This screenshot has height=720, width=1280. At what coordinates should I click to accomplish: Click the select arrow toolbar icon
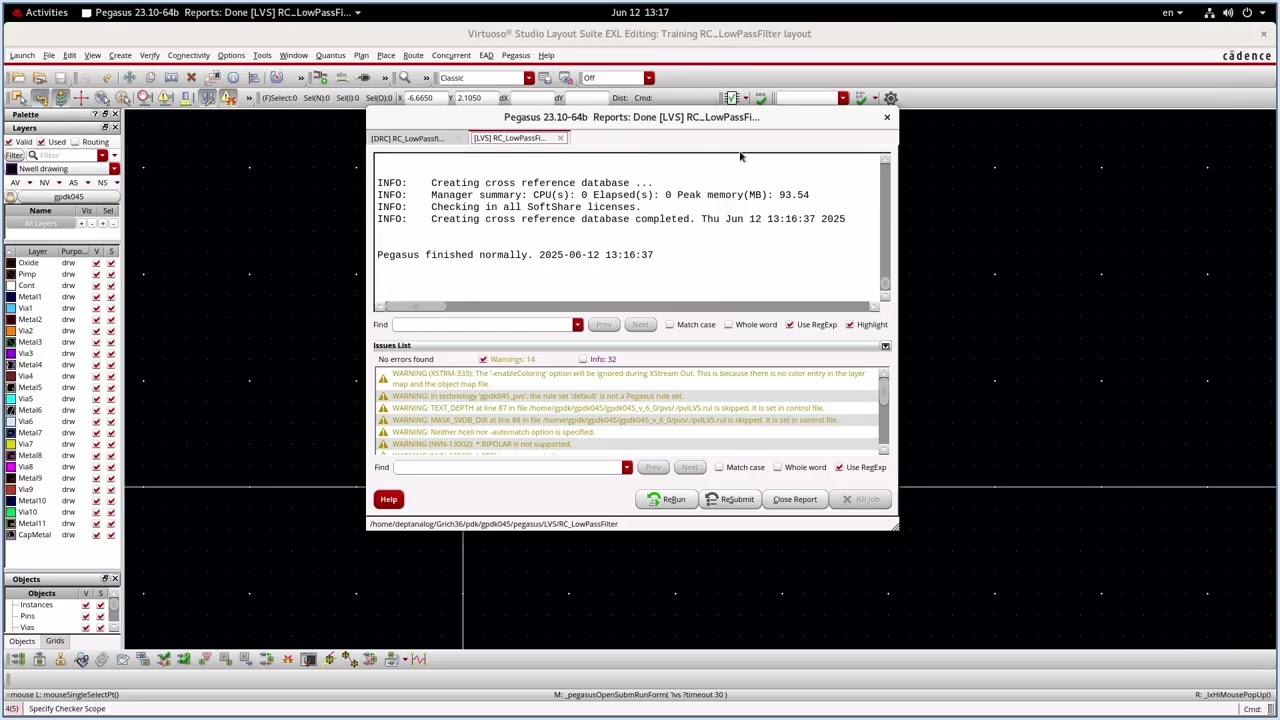(18, 98)
